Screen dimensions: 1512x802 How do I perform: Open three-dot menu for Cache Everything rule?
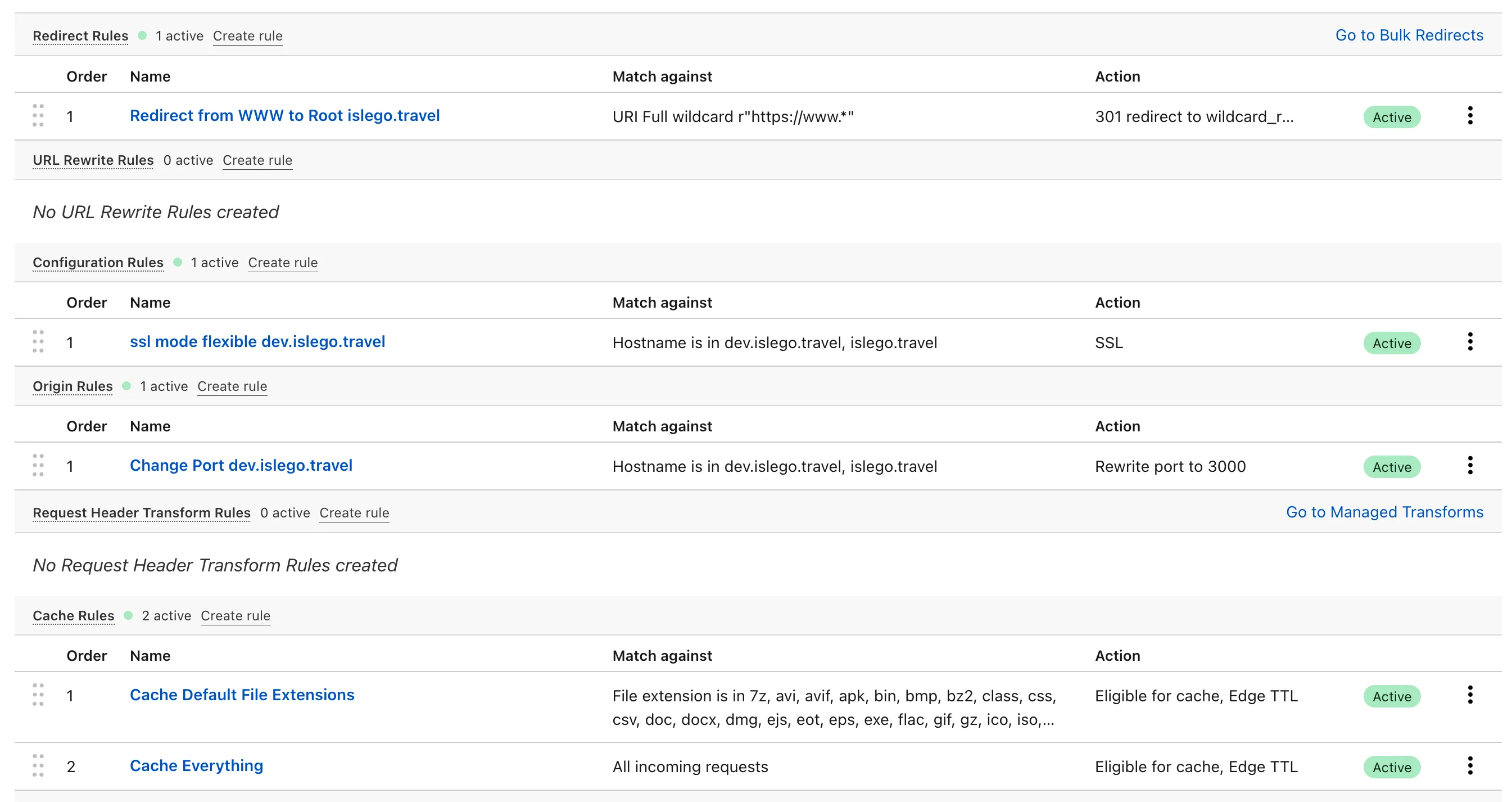[x=1470, y=766]
